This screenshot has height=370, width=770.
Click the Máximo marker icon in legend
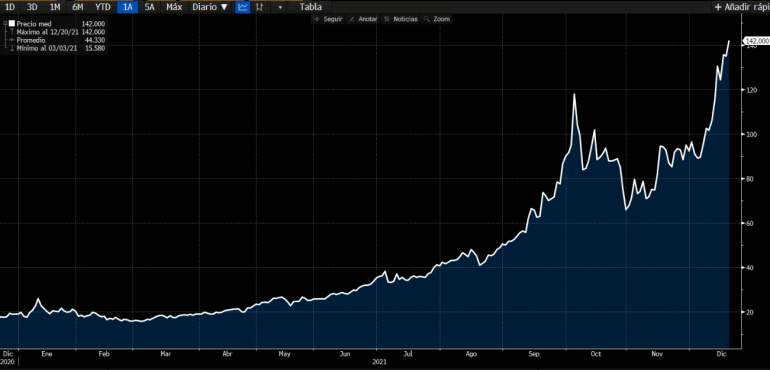[12, 31]
